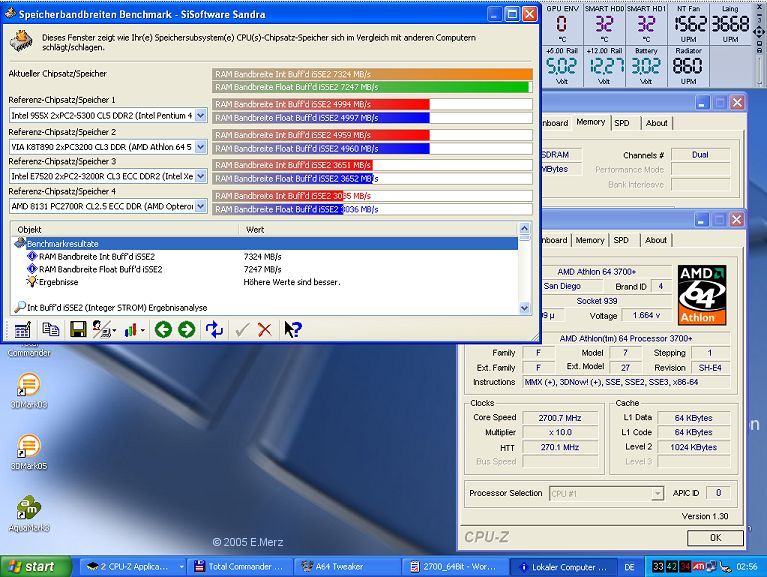Image resolution: width=767 pixels, height=577 pixels.
Task: Open dropdown arrow for Referenz-Chipsatz/Speicher 2
Action: [201, 147]
